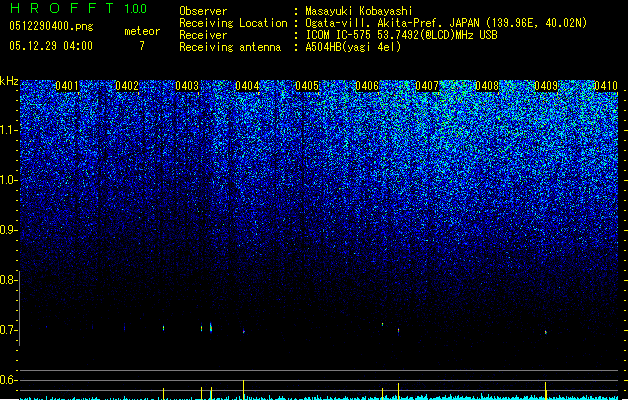Click the version number 1.0.0
This screenshot has width=629, height=400.
(x=135, y=9)
